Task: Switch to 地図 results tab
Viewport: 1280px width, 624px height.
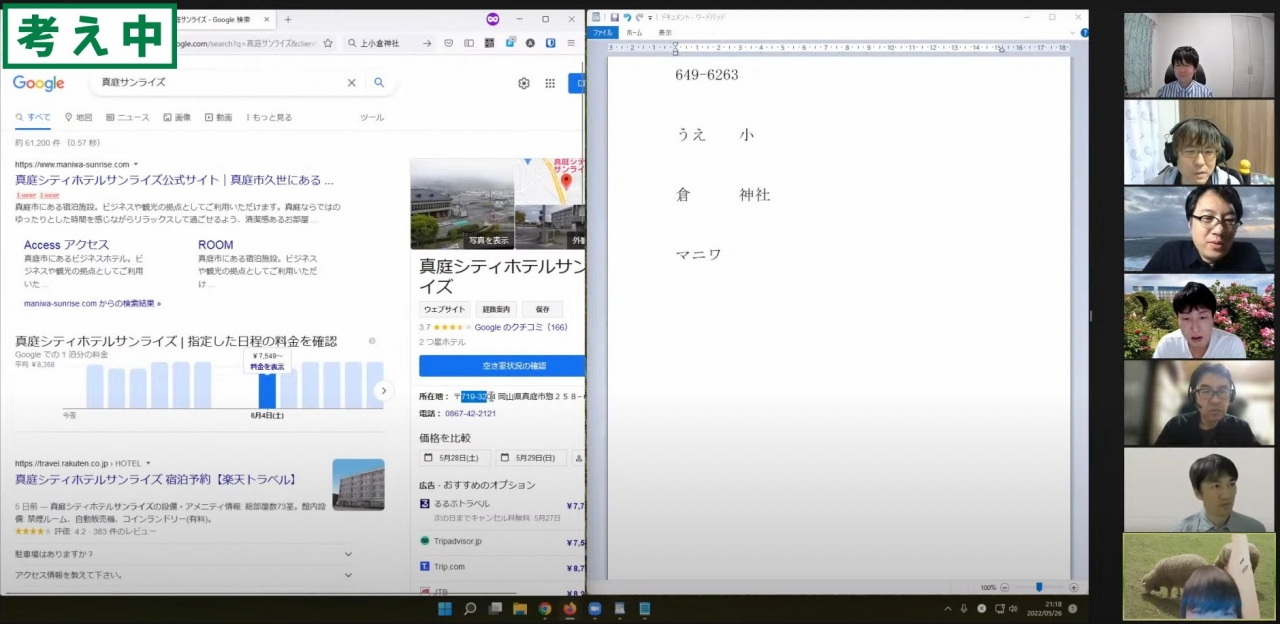Action: [x=78, y=117]
